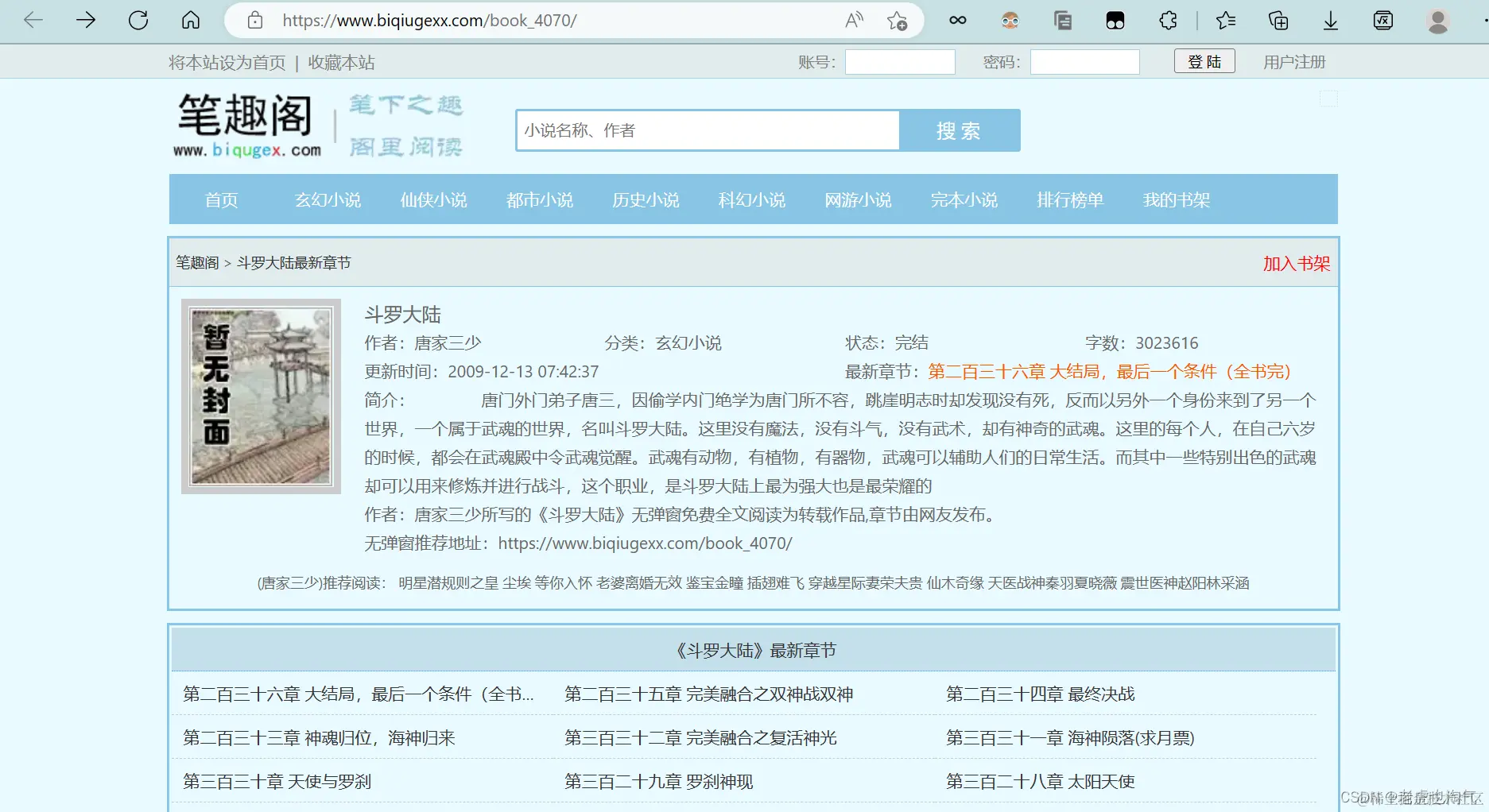Switch to the 完本小说 section
This screenshot has height=812, width=1489.
(x=964, y=200)
